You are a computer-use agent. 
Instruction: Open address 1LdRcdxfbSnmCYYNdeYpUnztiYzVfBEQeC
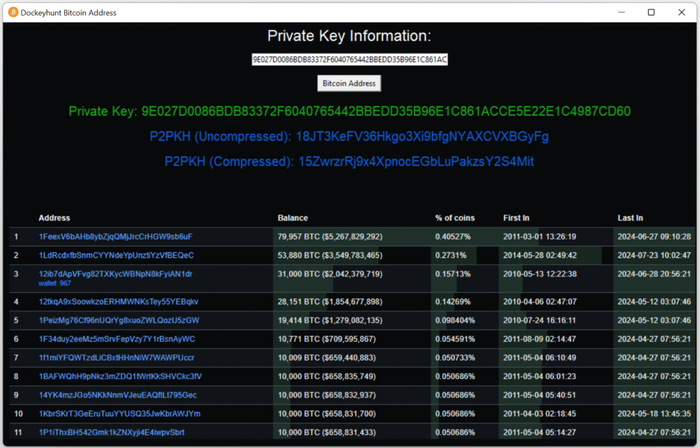pyautogui.click(x=116, y=256)
